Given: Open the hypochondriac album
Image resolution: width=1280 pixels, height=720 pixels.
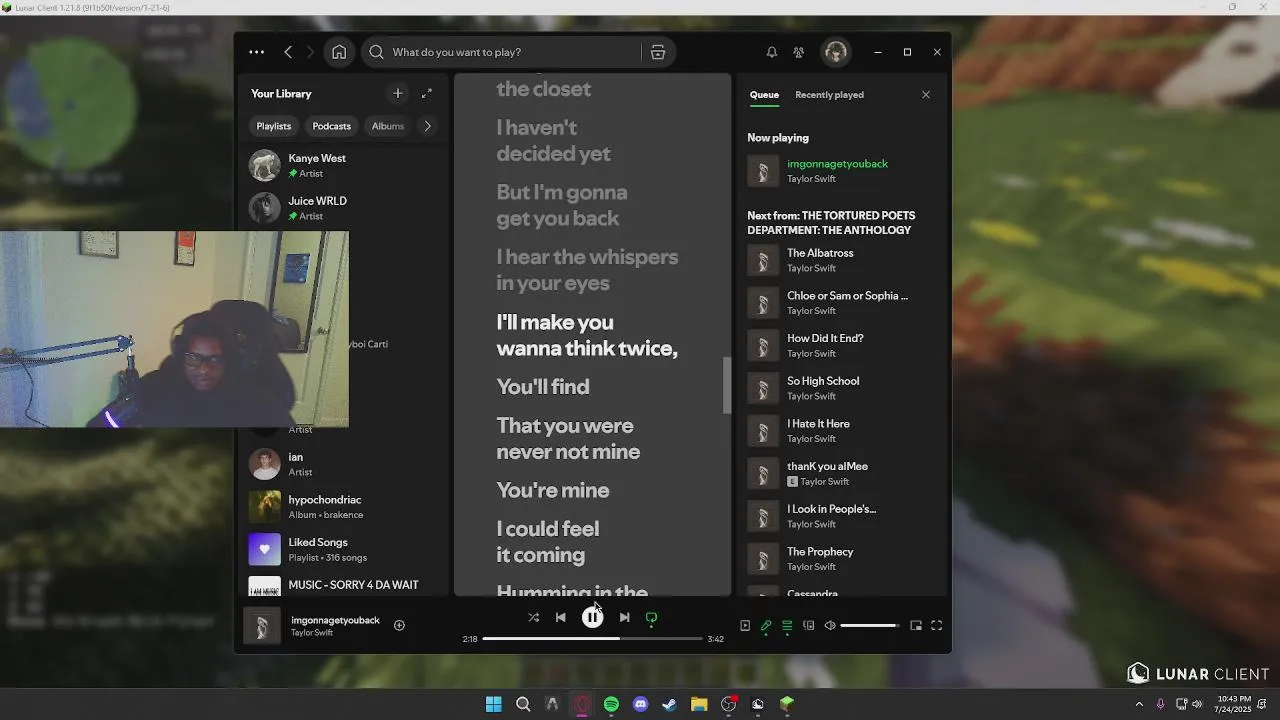Looking at the screenshot, I should tap(343, 507).
